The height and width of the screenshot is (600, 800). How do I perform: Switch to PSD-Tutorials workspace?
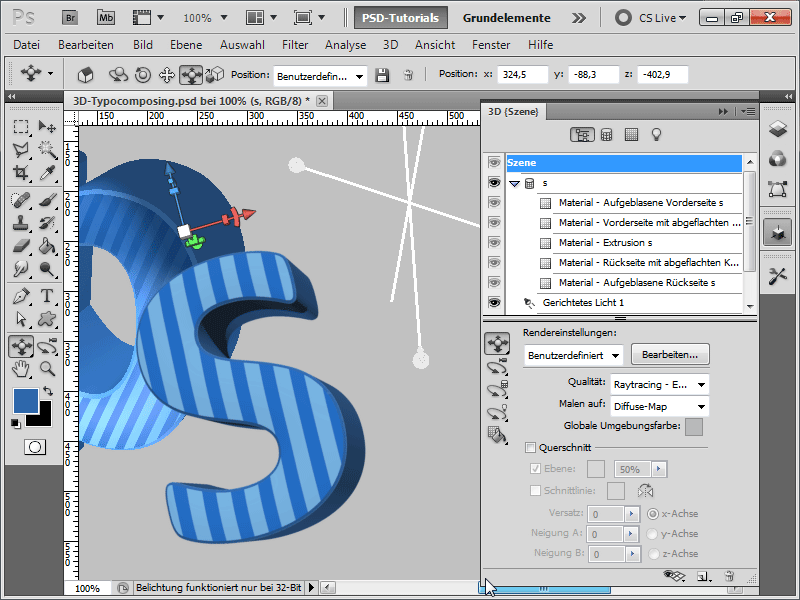401,18
